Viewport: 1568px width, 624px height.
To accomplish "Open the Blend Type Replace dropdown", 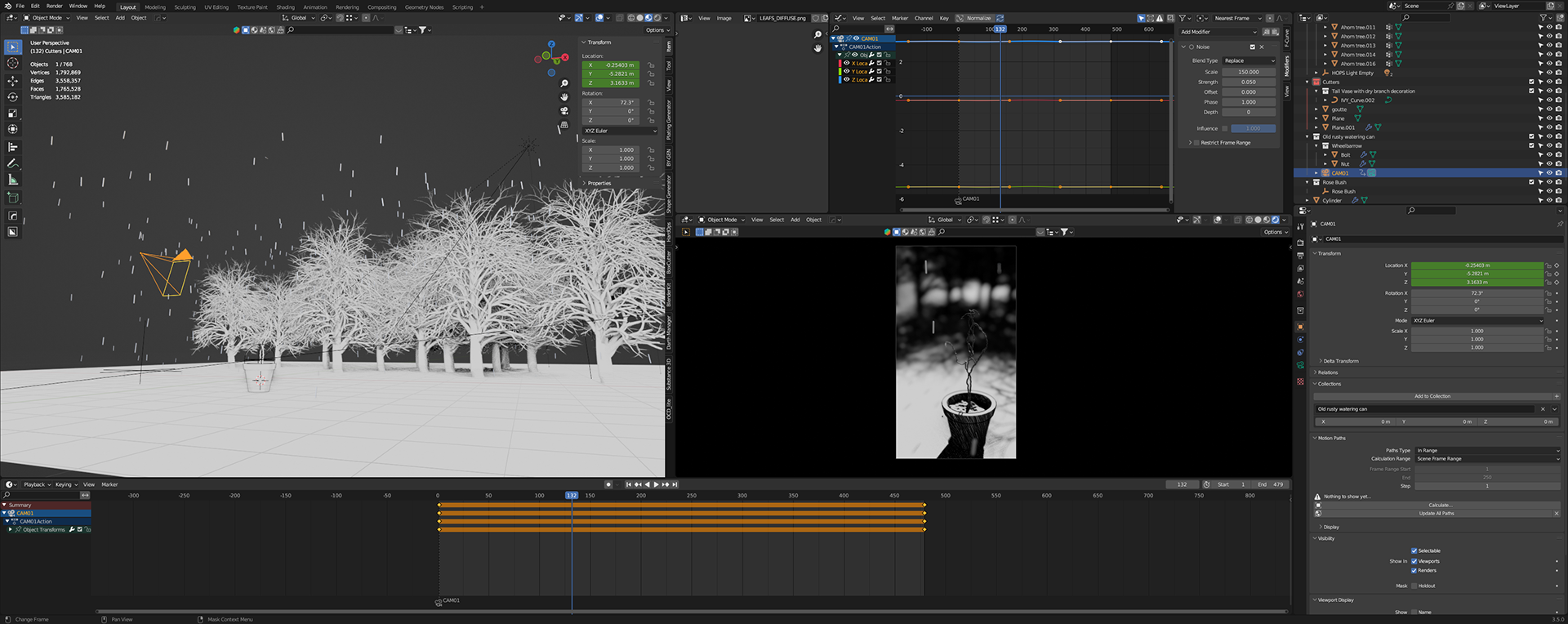I will 1248,60.
